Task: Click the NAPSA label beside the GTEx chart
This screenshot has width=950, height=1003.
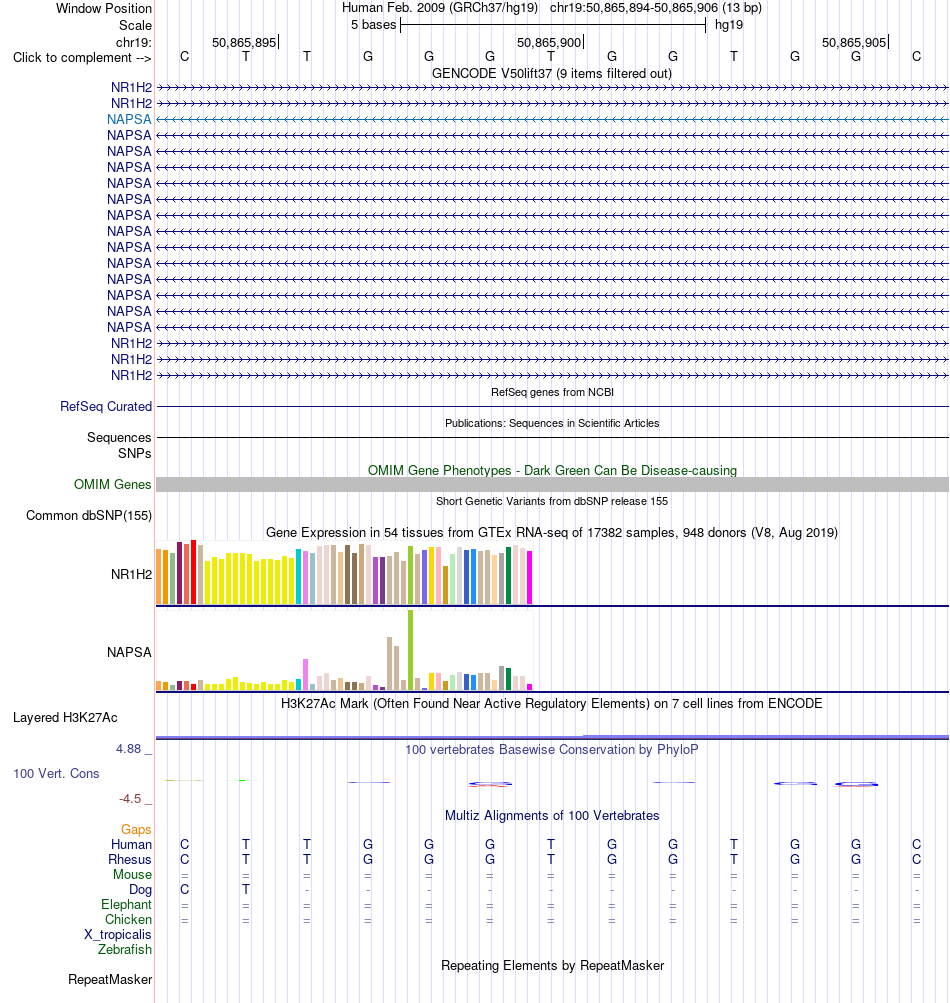Action: pos(129,652)
